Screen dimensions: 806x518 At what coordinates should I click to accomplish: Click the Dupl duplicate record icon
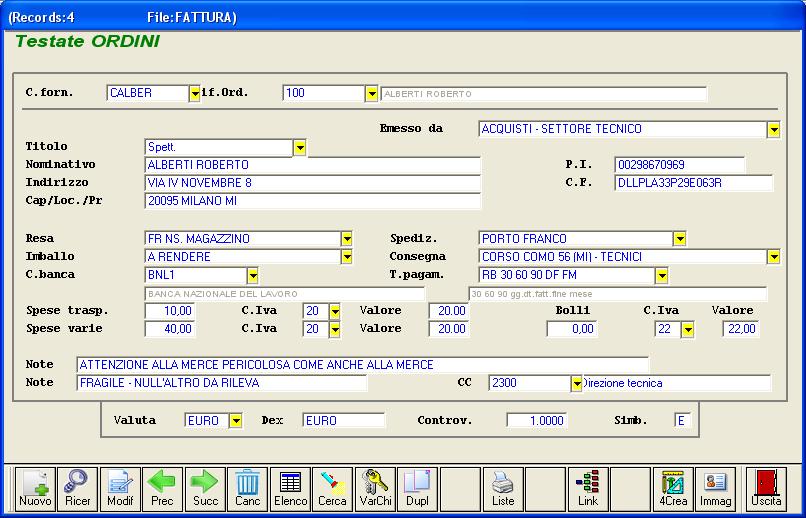(x=417, y=489)
